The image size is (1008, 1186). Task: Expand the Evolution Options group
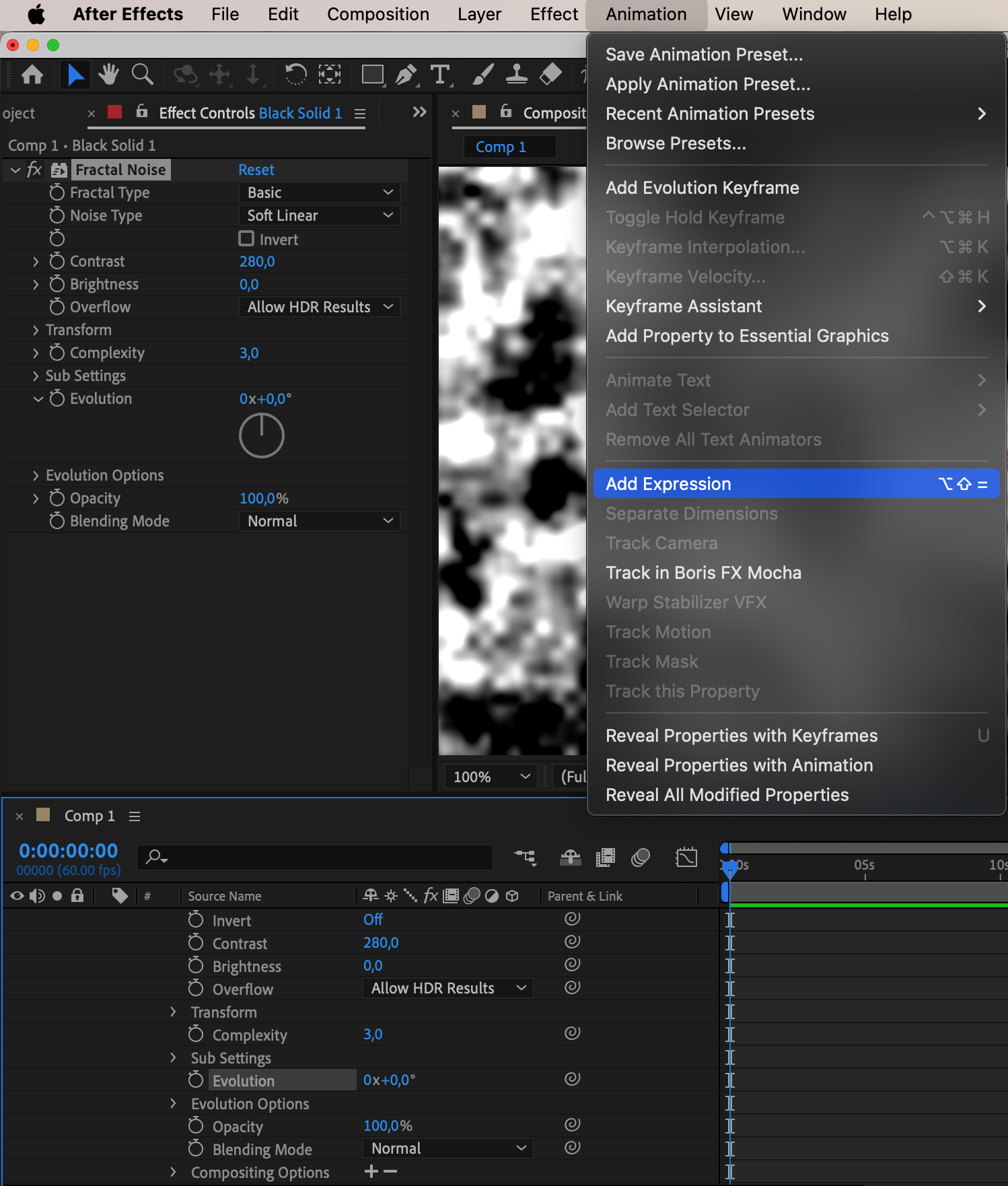click(x=36, y=476)
